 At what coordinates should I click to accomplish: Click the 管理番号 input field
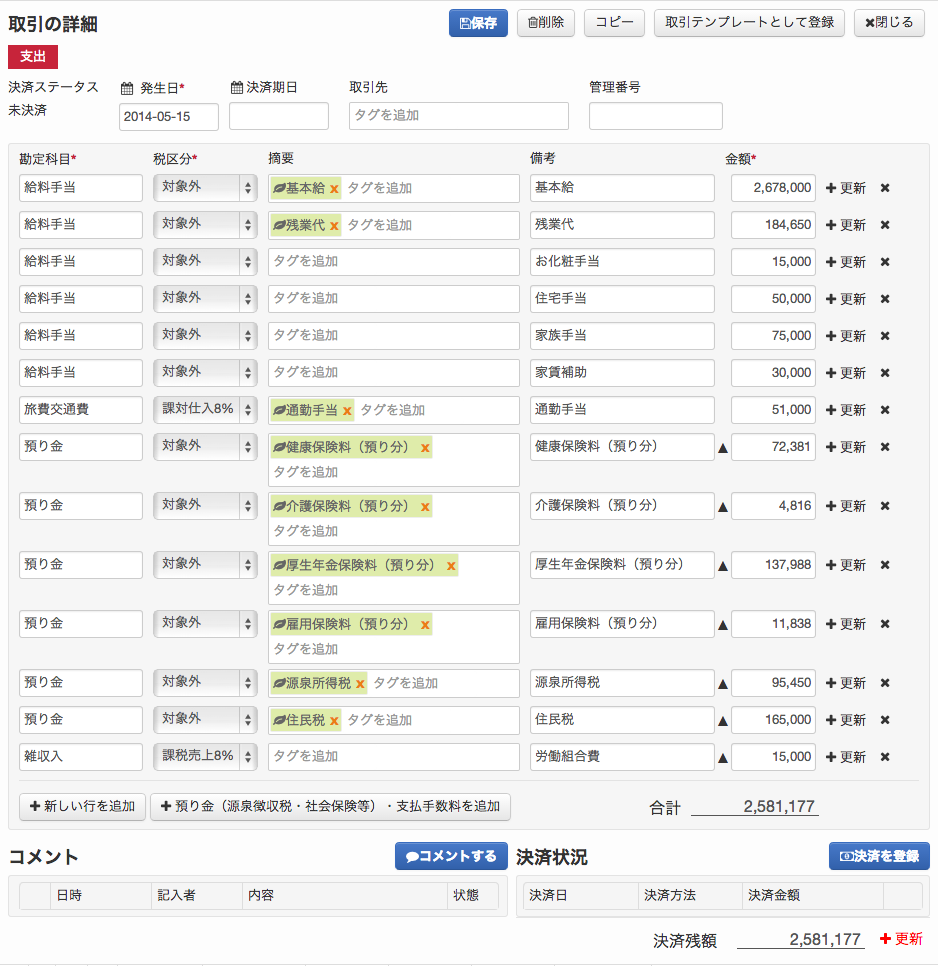(x=655, y=116)
